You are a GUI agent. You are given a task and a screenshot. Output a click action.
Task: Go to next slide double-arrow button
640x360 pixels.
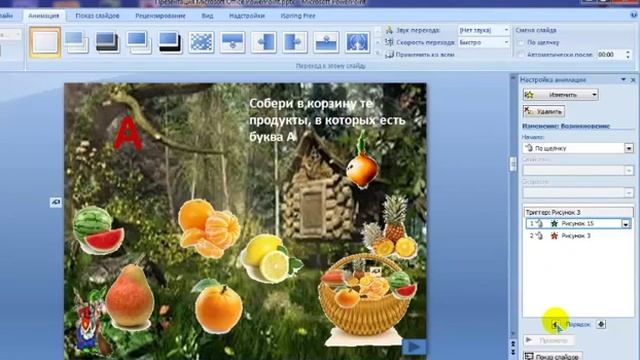[x=513, y=352]
